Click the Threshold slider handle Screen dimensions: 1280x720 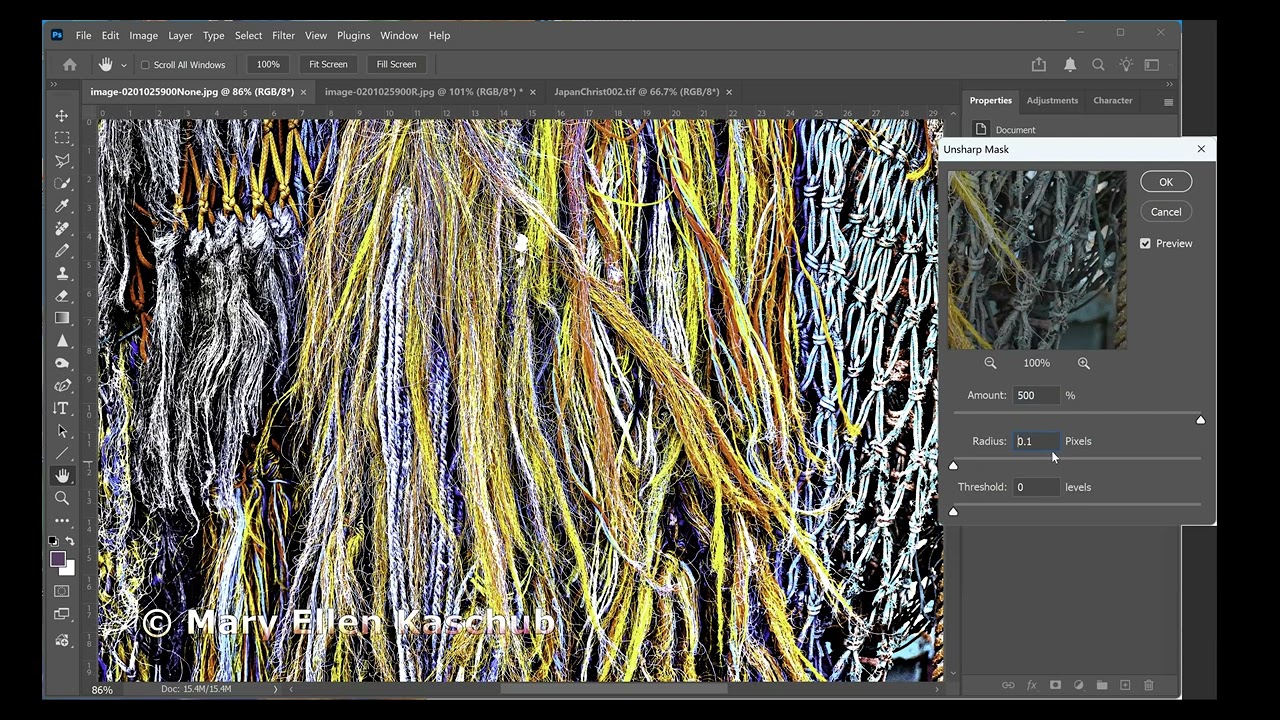953,512
